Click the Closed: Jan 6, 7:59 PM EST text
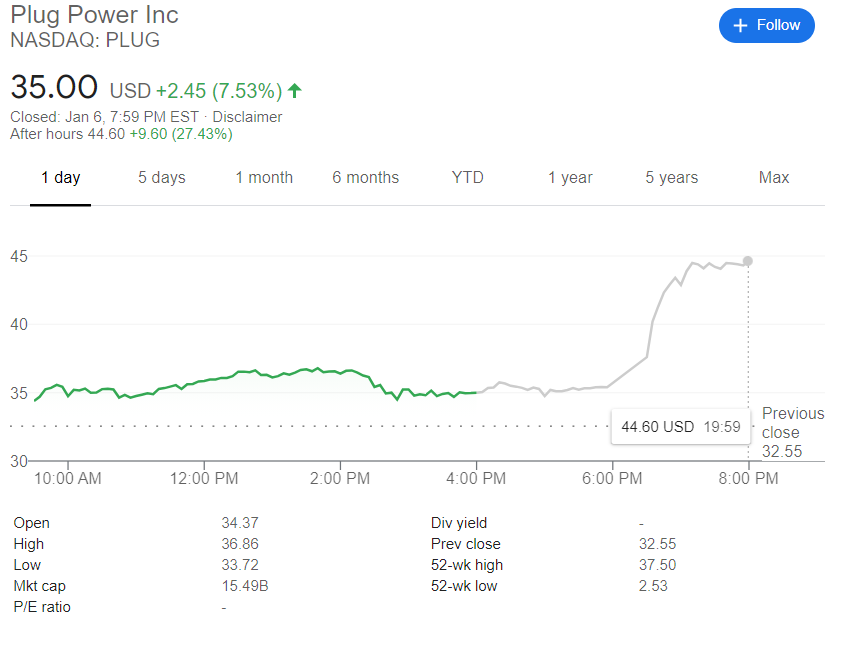Screen dimensions: 861x652 104,117
